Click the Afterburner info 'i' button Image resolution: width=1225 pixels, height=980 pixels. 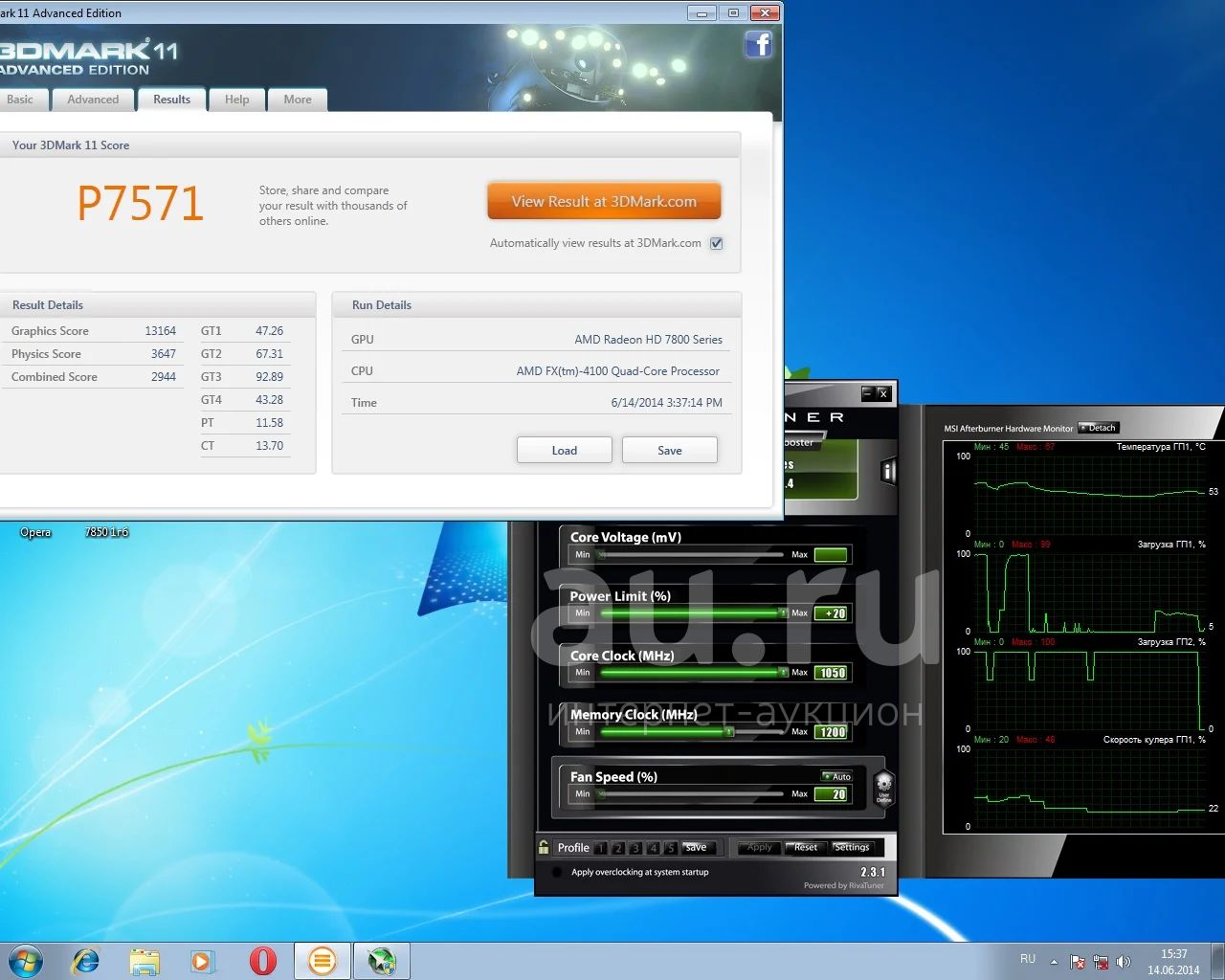pyautogui.click(x=888, y=471)
